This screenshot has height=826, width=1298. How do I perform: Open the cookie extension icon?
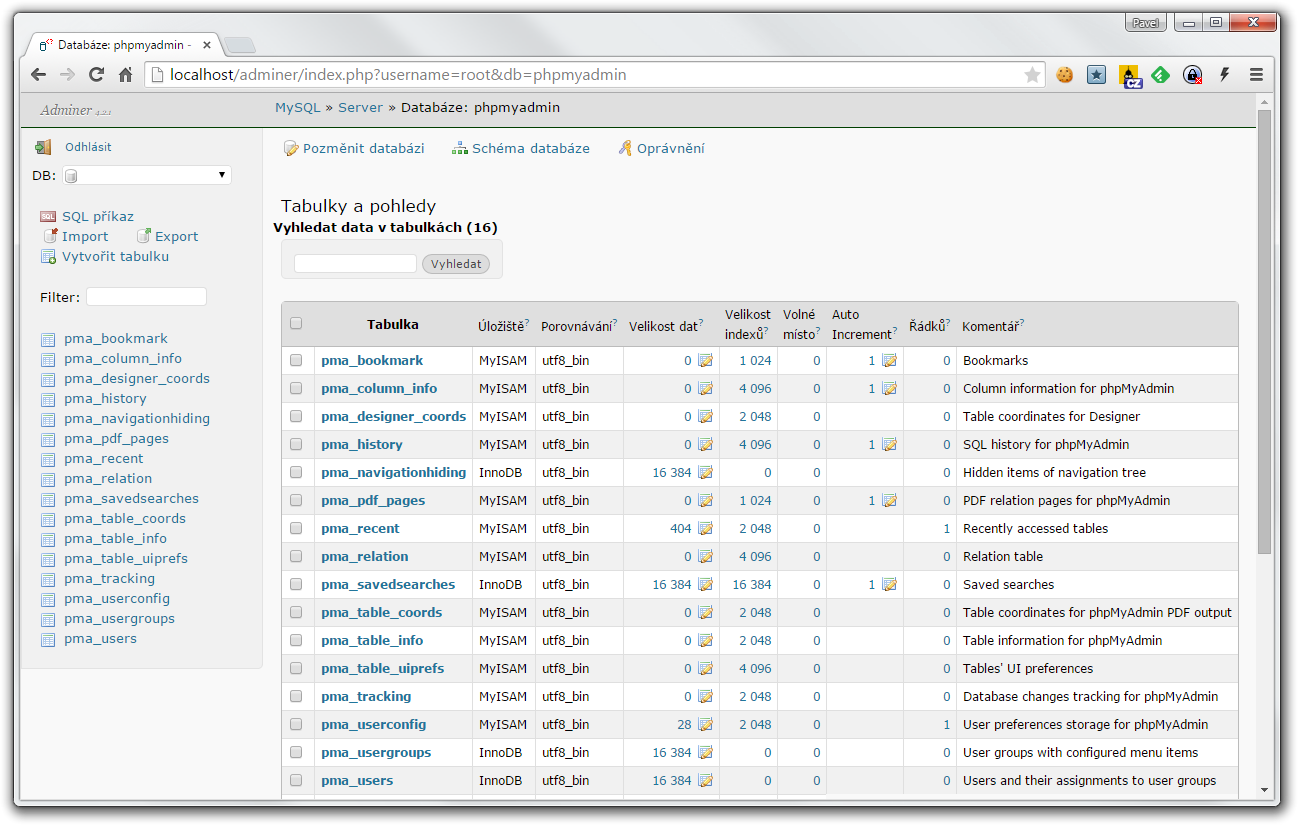click(1065, 74)
